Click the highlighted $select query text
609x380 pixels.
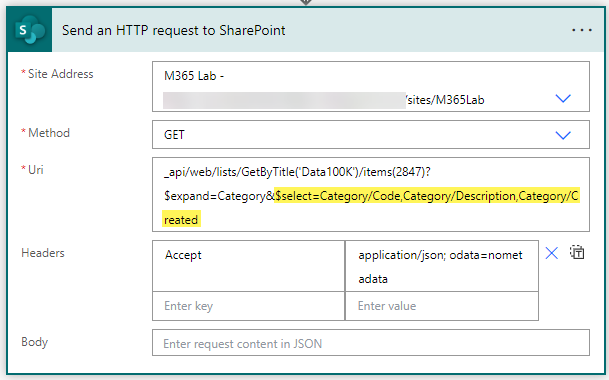[x=426, y=196]
